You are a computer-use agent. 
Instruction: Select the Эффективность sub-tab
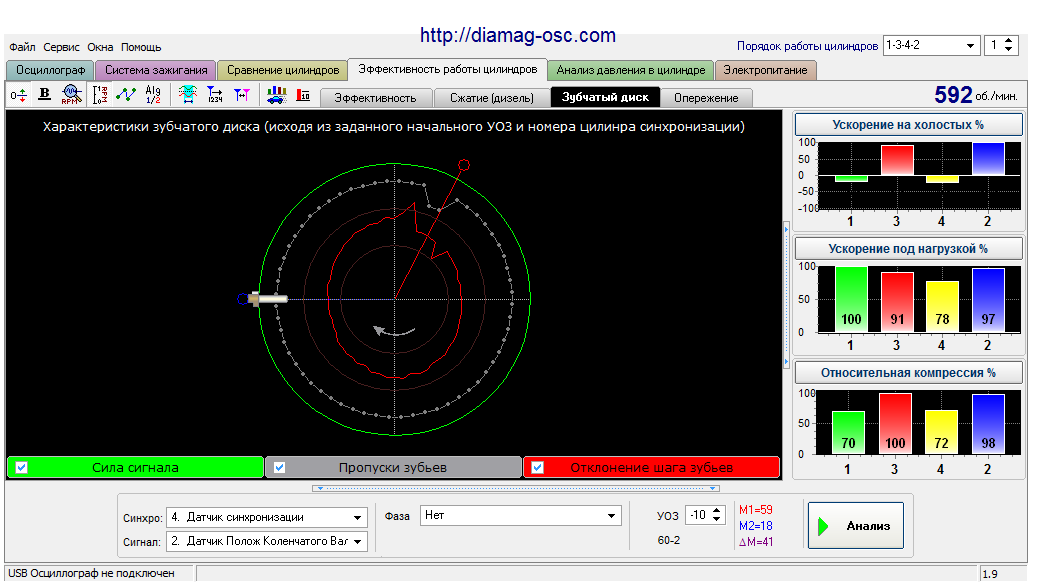[375, 98]
